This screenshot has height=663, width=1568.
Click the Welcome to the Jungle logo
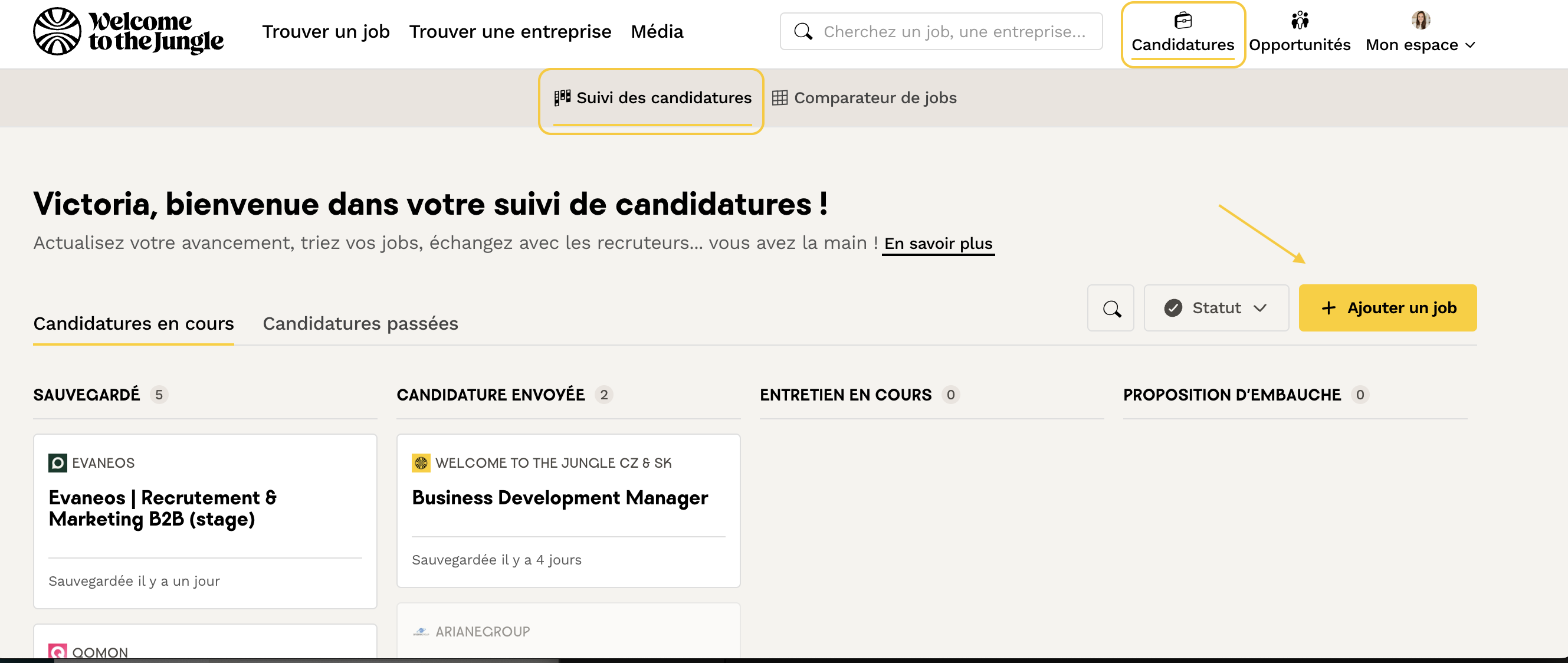[x=128, y=31]
